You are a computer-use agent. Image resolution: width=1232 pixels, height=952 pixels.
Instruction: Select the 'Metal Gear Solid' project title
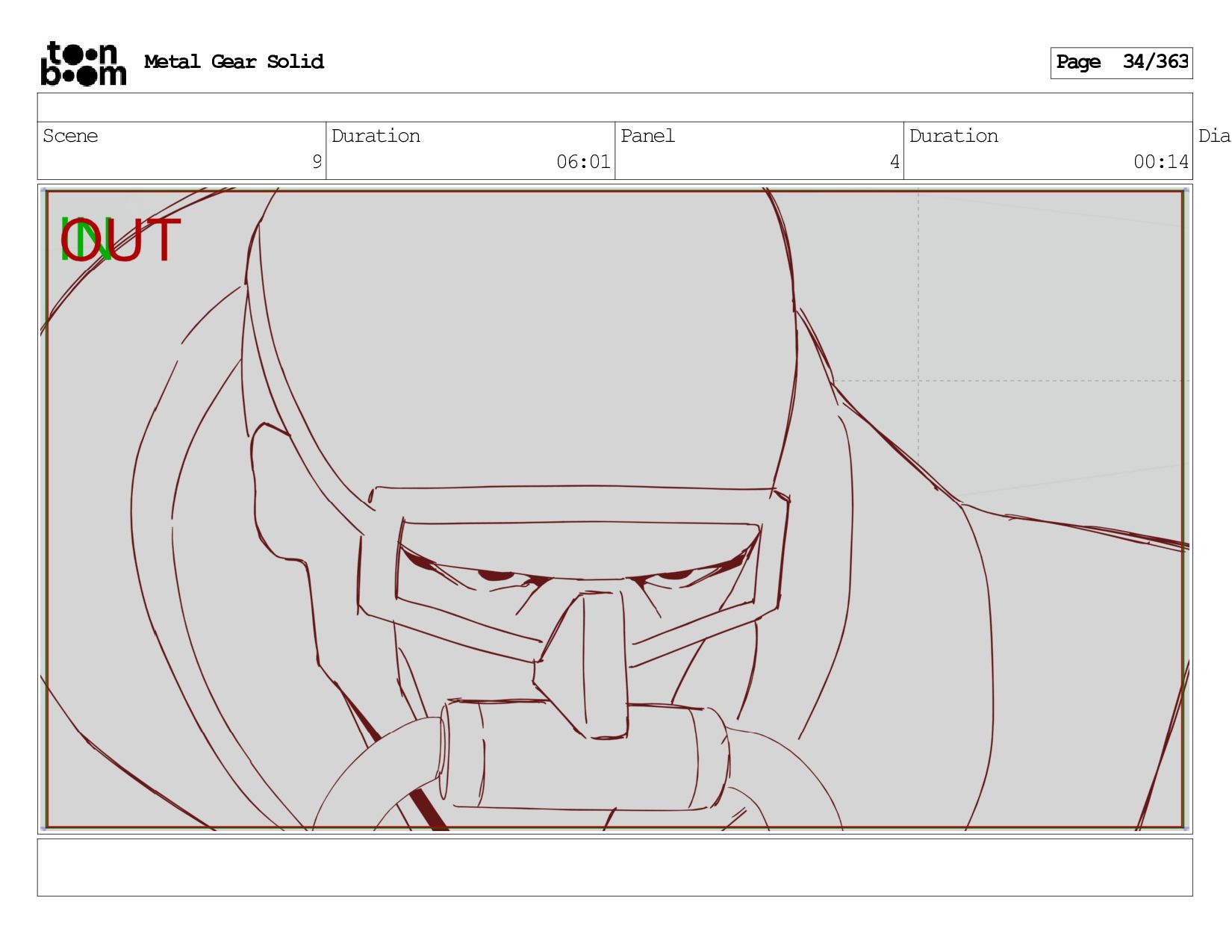click(234, 62)
